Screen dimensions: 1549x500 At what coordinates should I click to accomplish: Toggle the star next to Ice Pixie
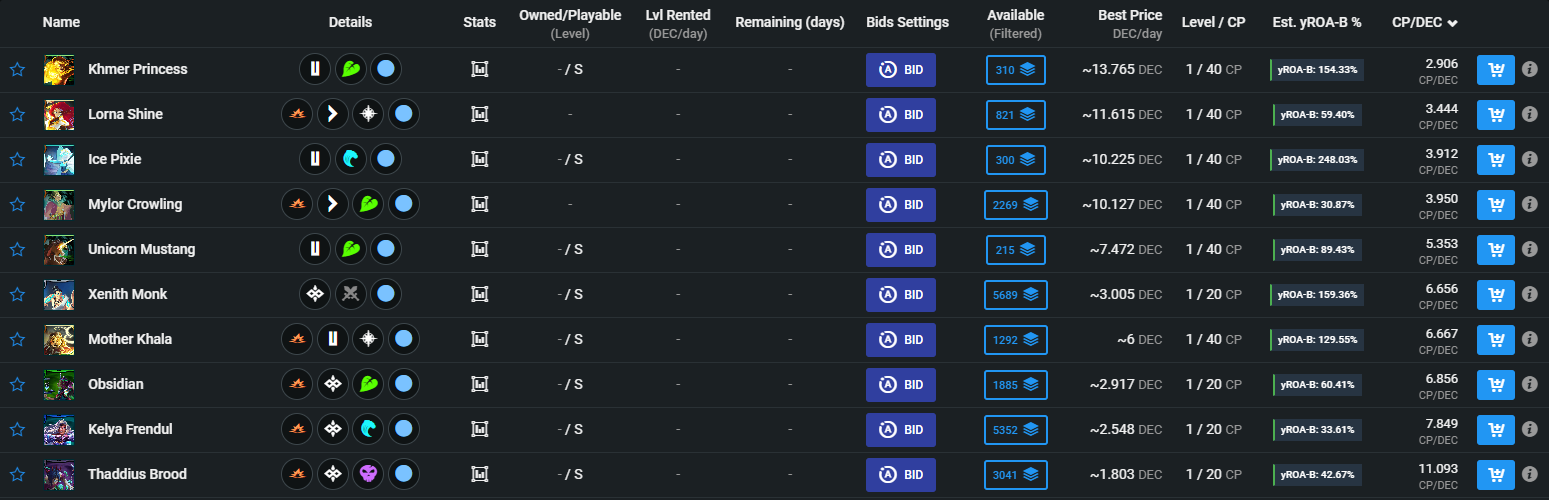17,160
